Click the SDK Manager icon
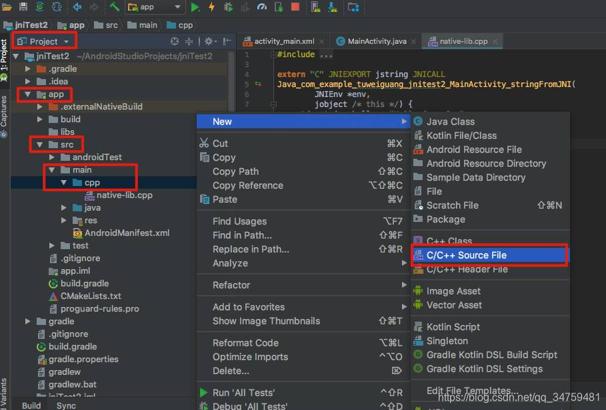The height and width of the screenshot is (410, 606). point(332,7)
